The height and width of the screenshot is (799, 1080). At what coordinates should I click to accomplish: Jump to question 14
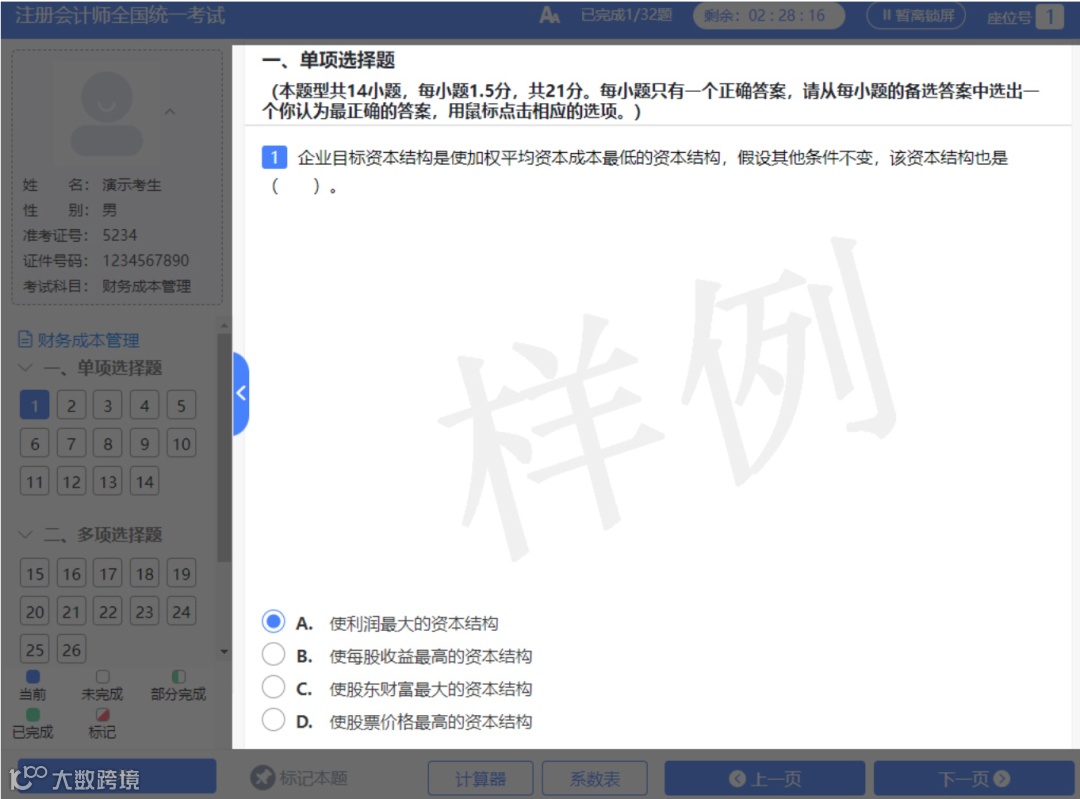145,481
